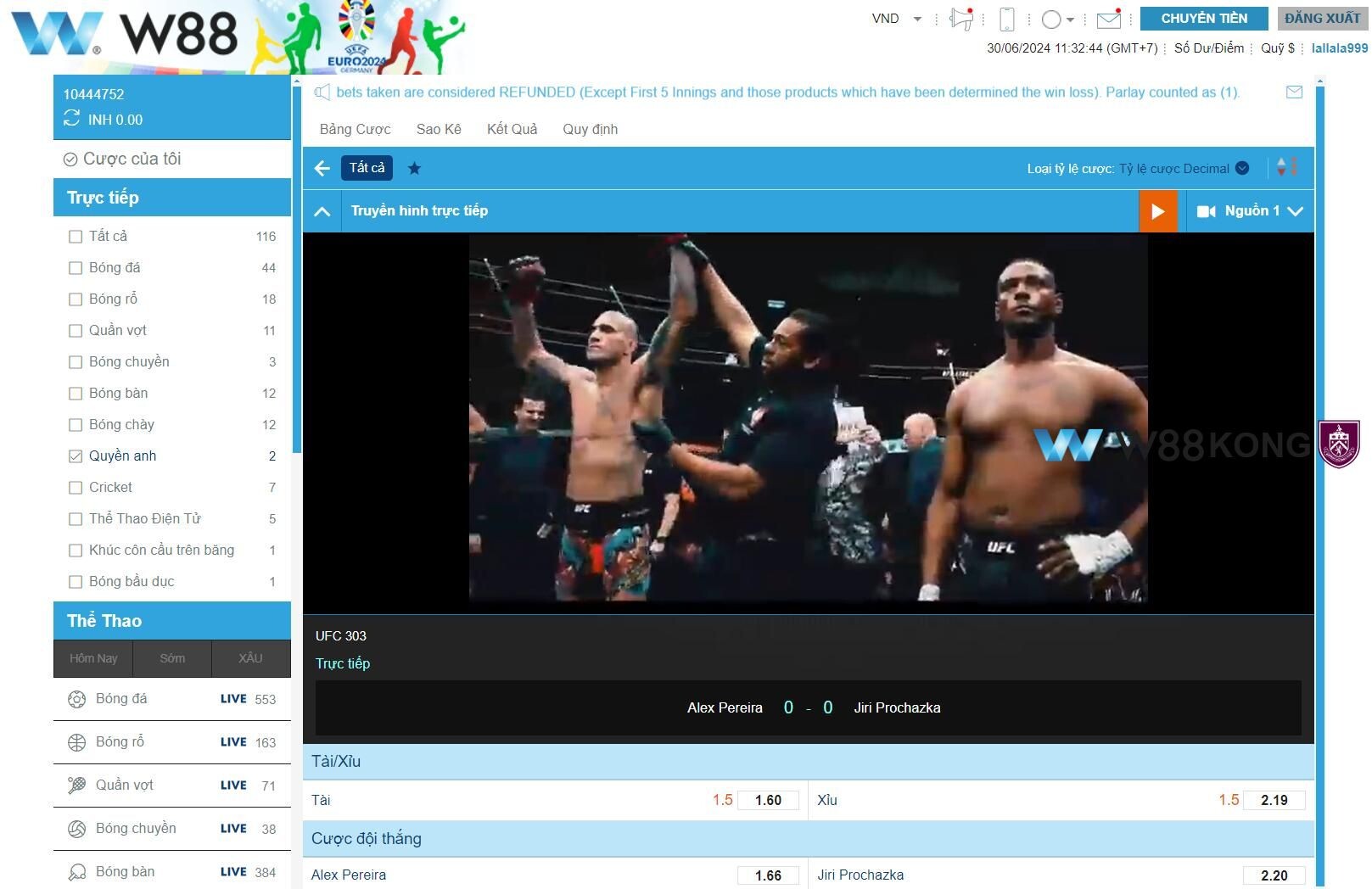Image resolution: width=1372 pixels, height=889 pixels.
Task: Select the Hôm Nay tab
Action: (x=93, y=658)
